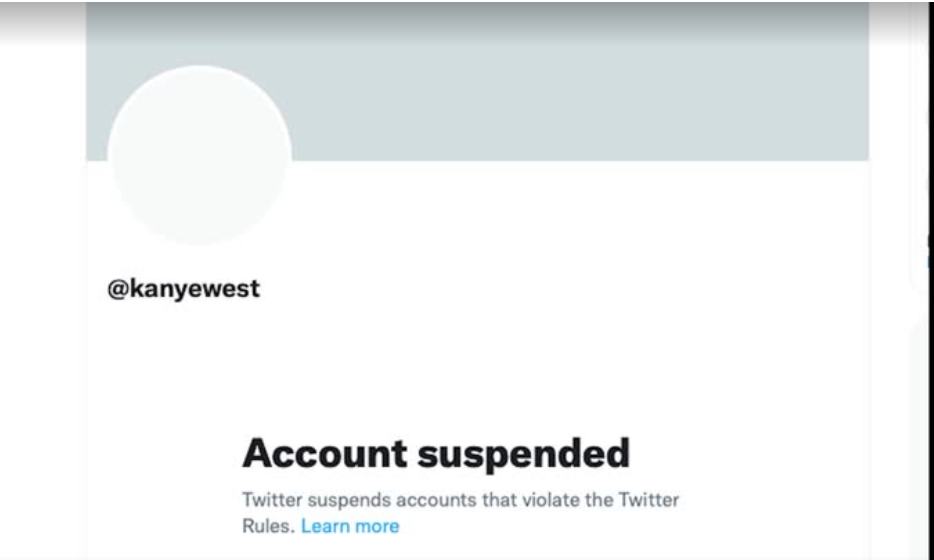
Task: Click "Twitter" at the end of first notice line
Action: [649, 499]
